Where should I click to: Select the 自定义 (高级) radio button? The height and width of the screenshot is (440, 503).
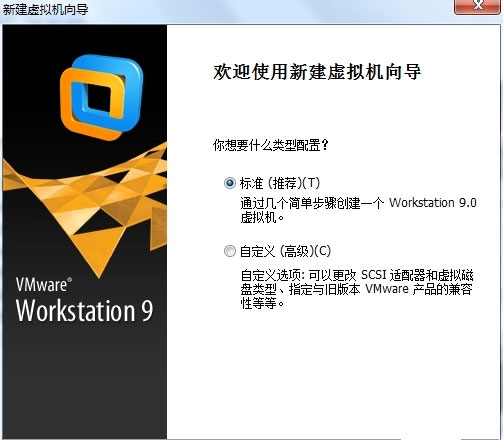229,251
